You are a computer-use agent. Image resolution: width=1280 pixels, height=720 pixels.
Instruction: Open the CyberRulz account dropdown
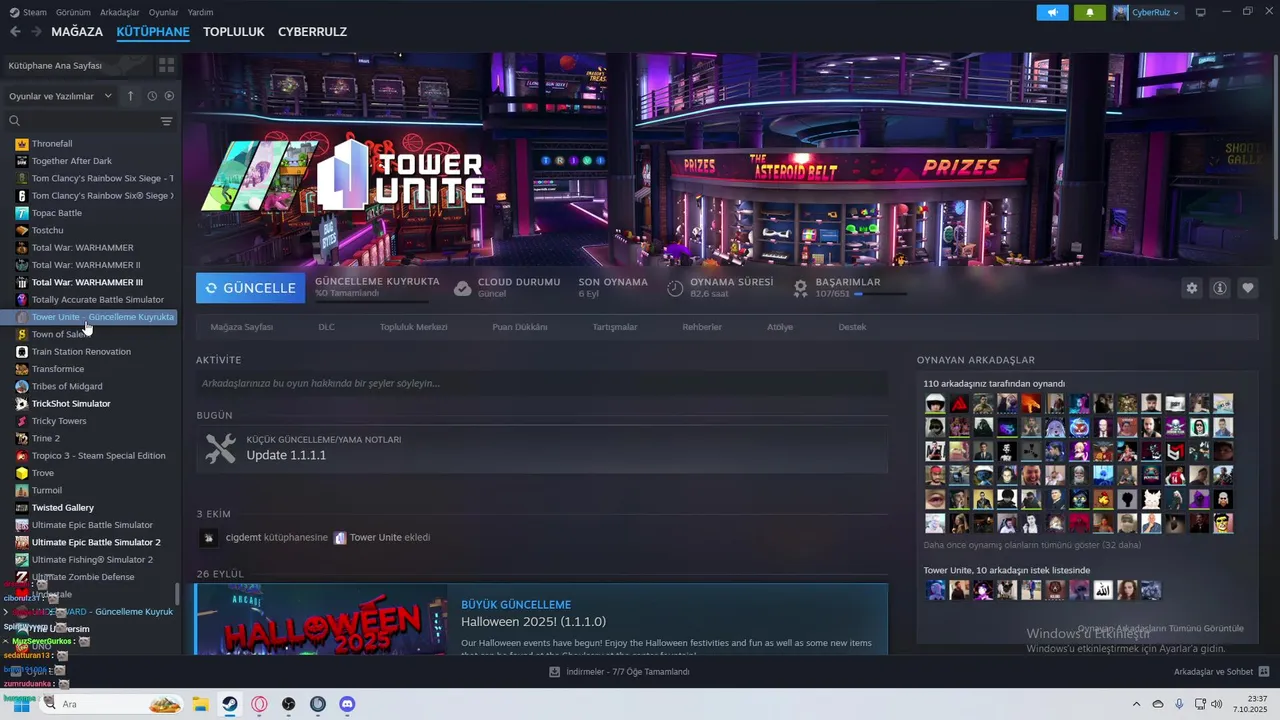tap(1147, 12)
